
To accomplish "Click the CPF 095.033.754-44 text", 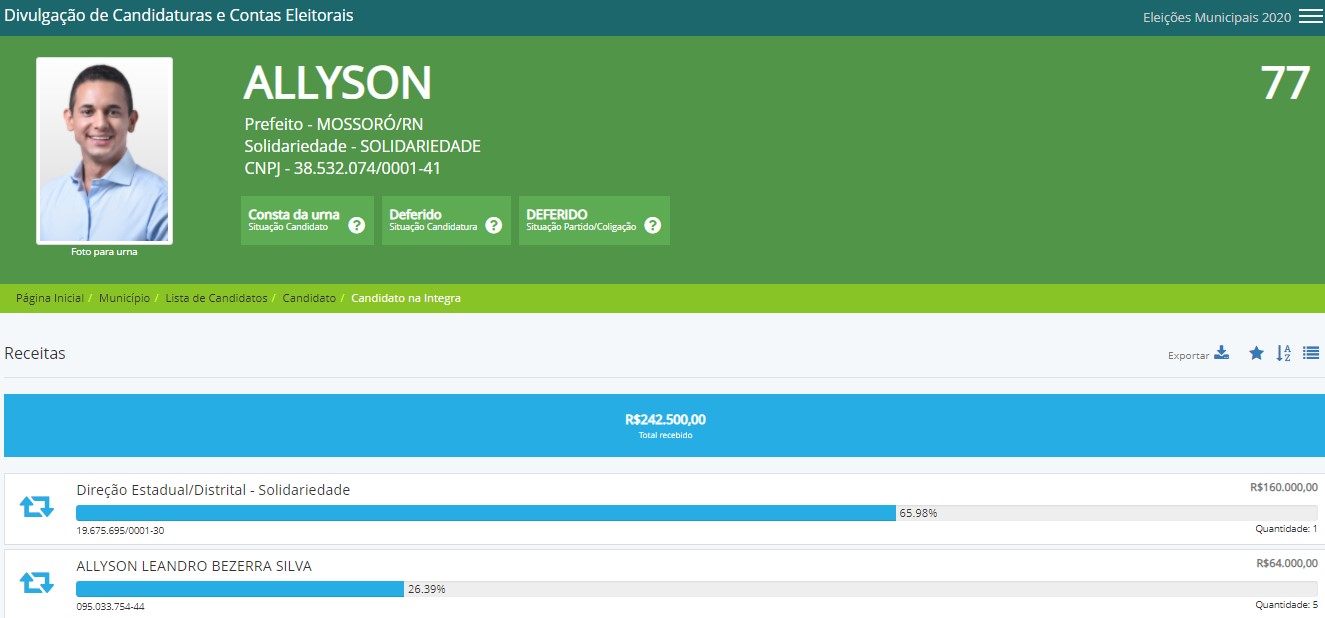I will (x=110, y=606).
